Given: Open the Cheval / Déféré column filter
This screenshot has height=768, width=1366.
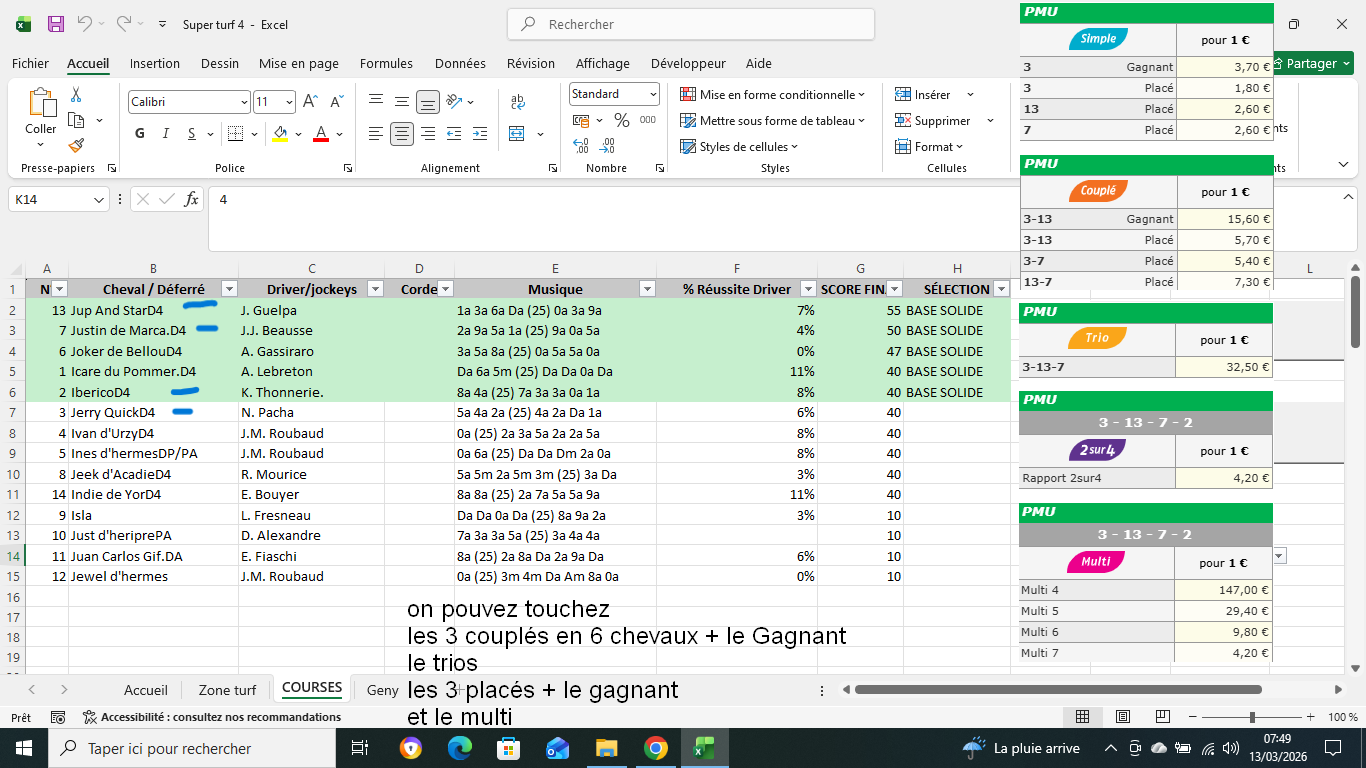Looking at the screenshot, I should [x=229, y=289].
